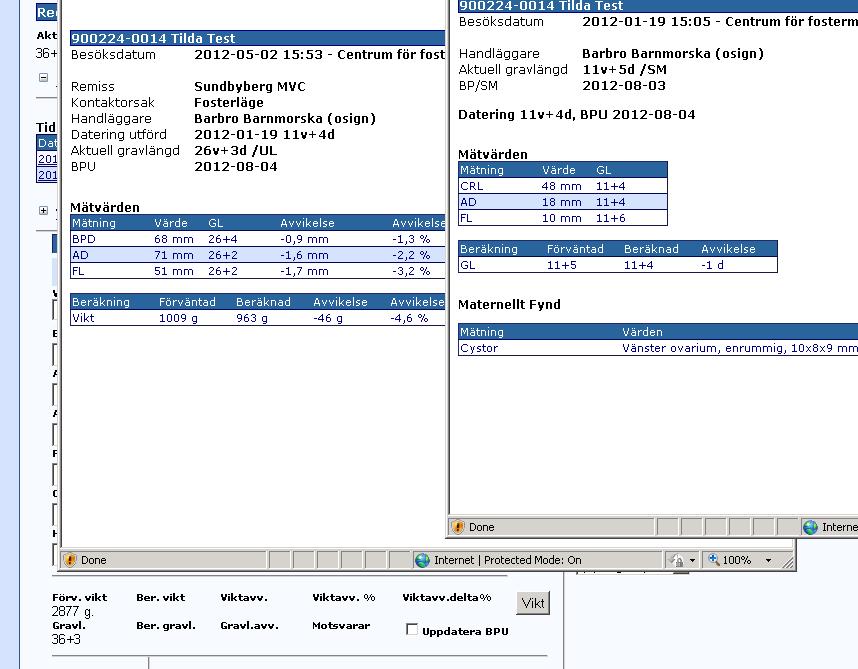Screen dimensions: 858x669
Task: Click Fosterläge kontaktorsak value
Action: coord(229,103)
